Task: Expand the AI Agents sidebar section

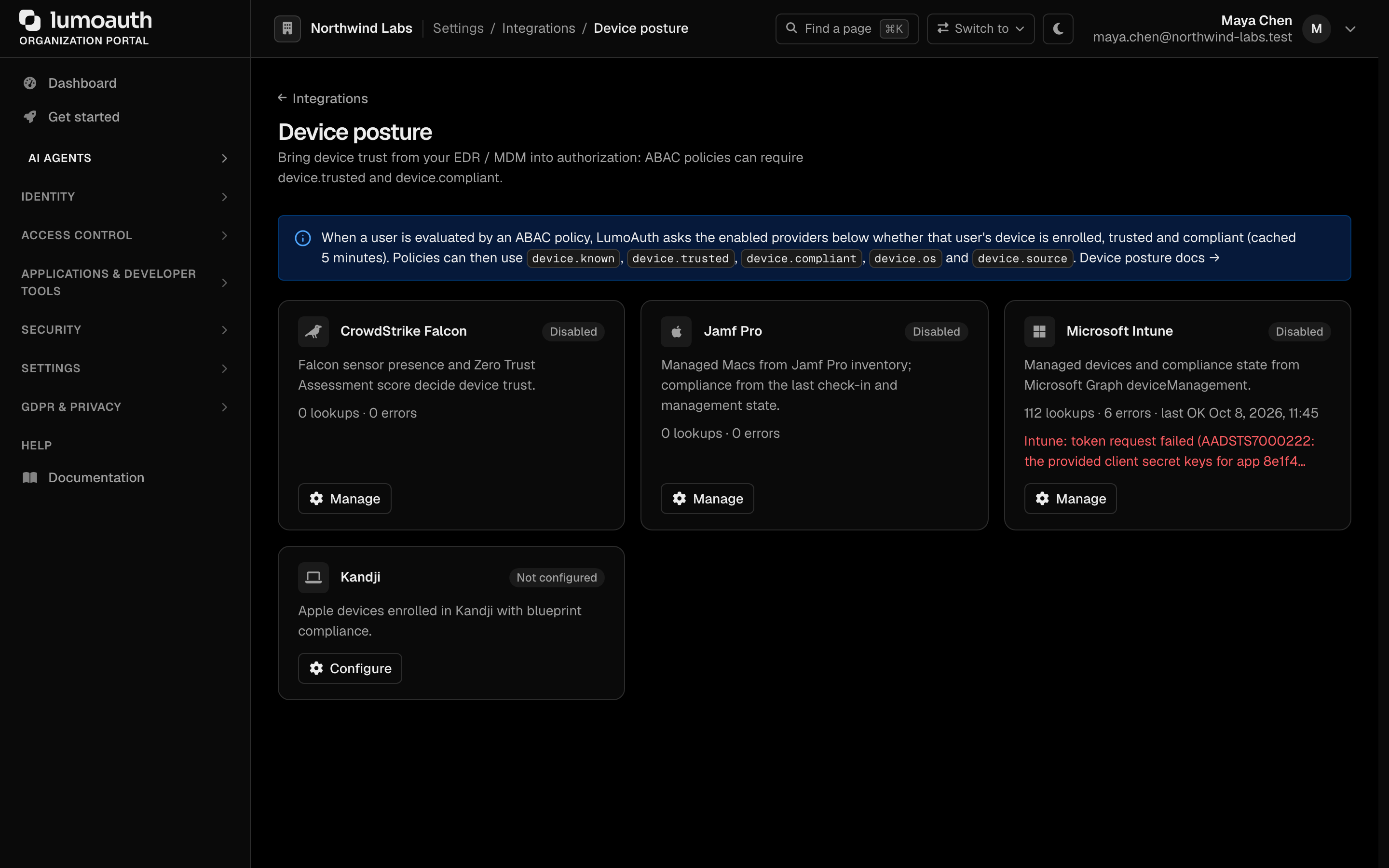Action: pyautogui.click(x=124, y=159)
